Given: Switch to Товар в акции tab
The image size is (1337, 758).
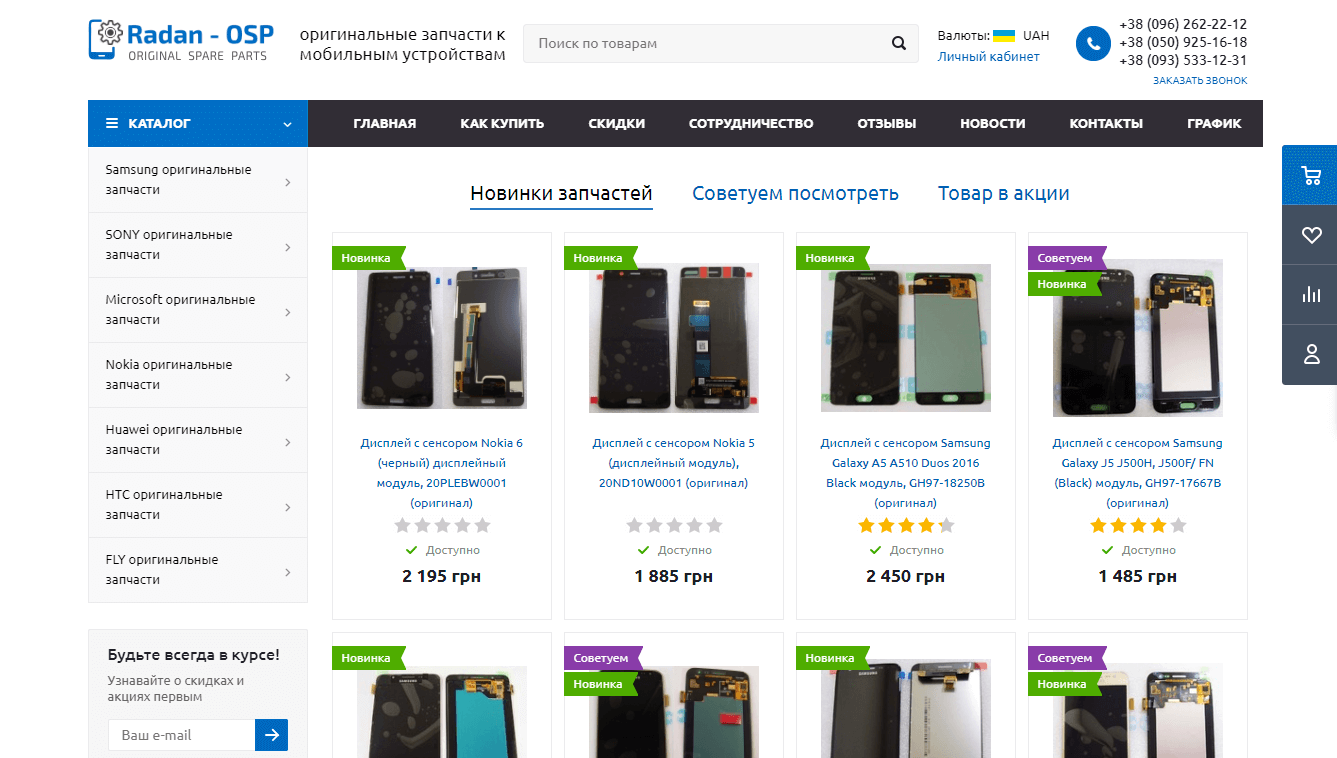Looking at the screenshot, I should coord(1003,194).
